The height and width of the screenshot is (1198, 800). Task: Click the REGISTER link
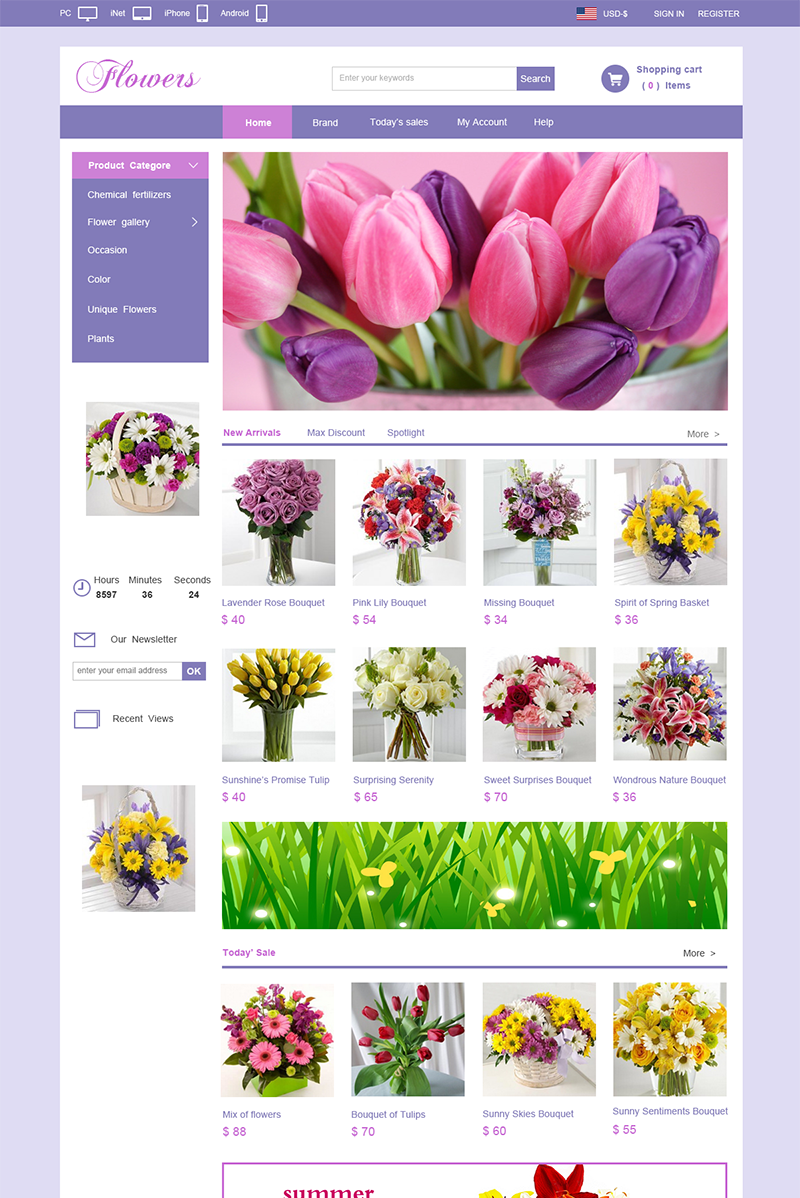point(718,14)
